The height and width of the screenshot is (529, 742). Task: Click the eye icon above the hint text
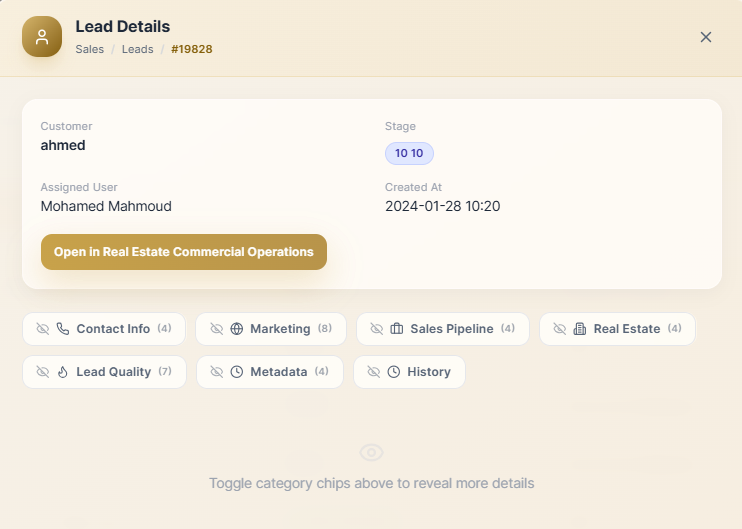[371, 453]
